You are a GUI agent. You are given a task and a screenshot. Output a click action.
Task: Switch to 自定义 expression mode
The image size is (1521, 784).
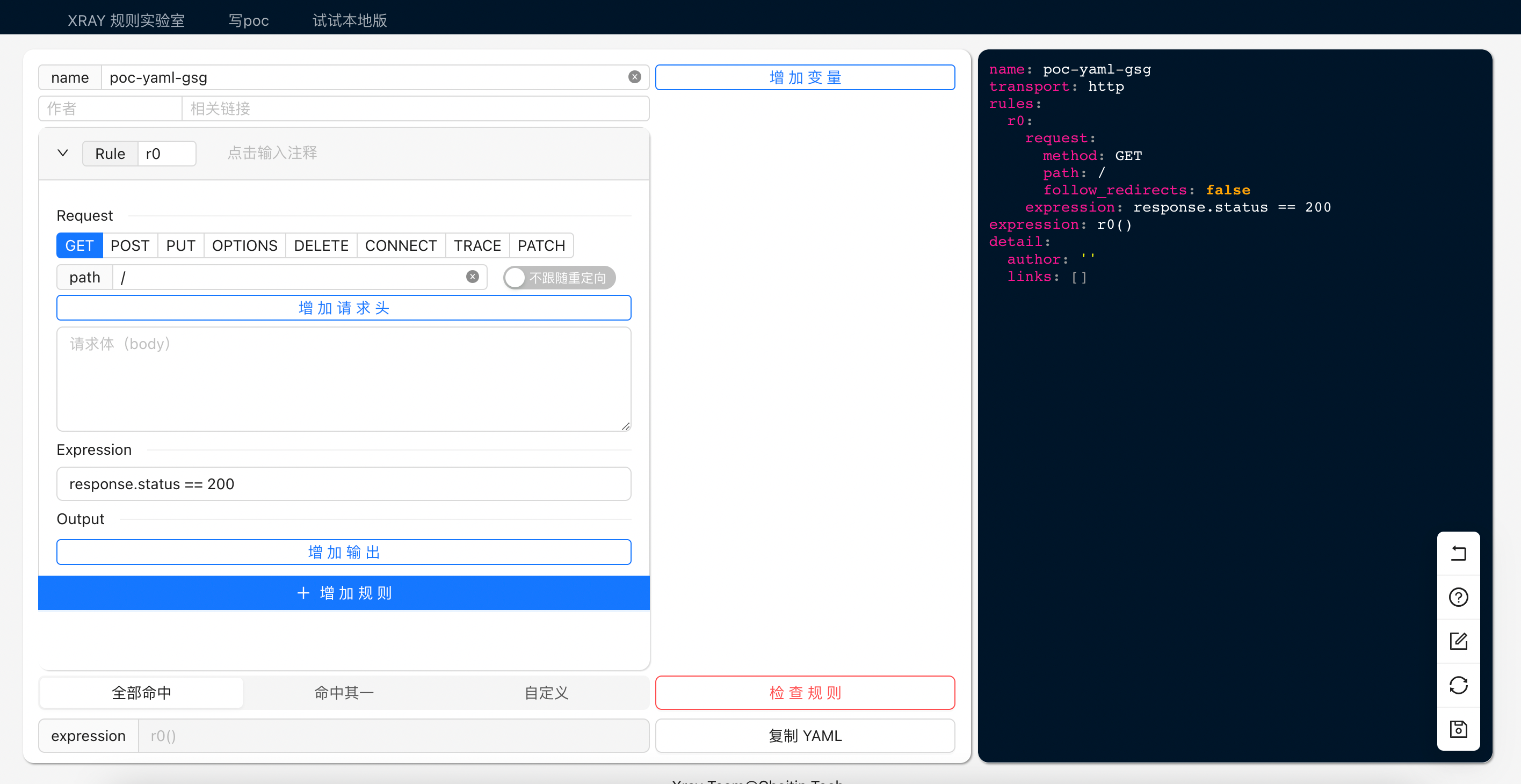point(546,693)
